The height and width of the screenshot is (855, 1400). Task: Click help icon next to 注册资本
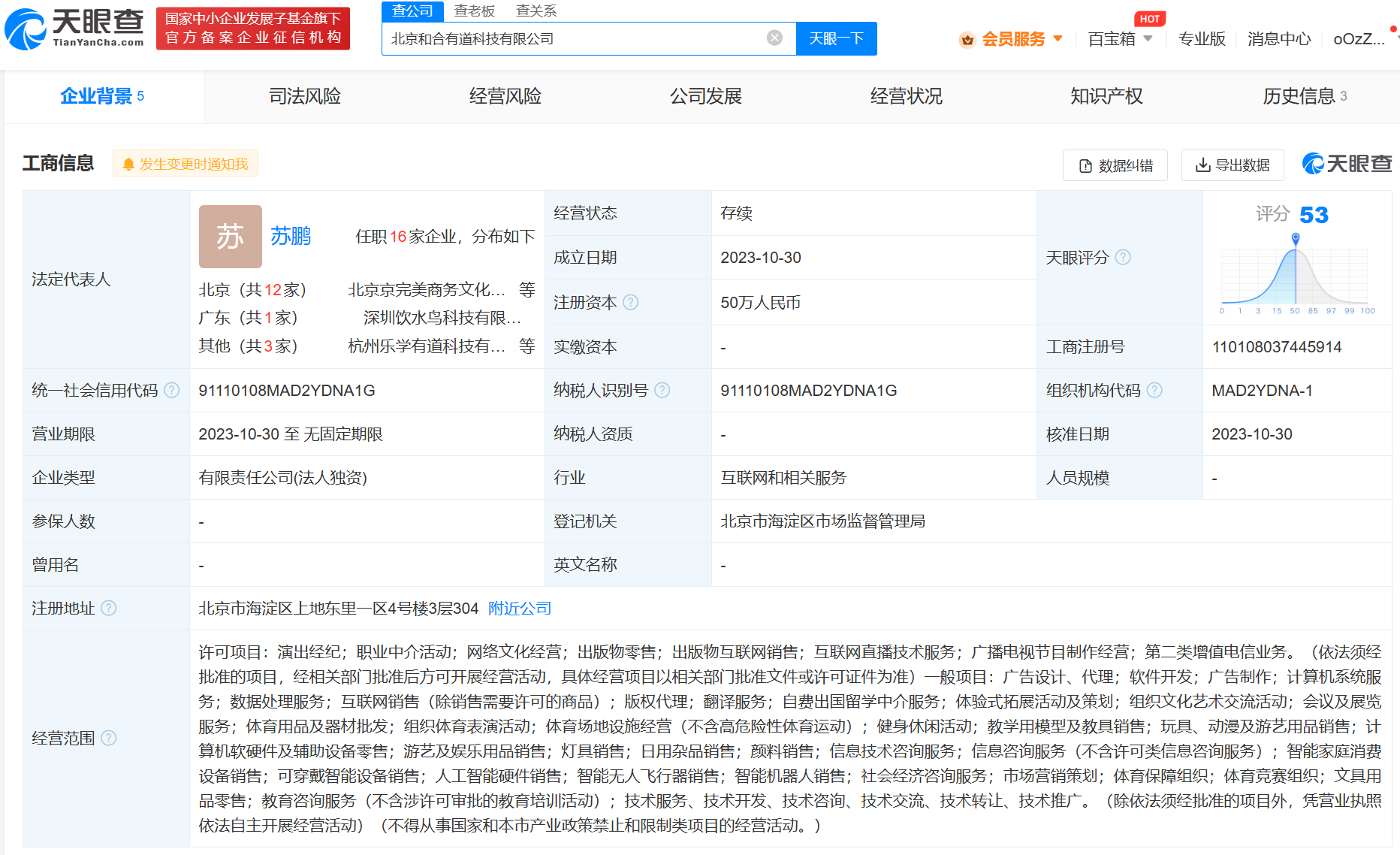(x=631, y=302)
